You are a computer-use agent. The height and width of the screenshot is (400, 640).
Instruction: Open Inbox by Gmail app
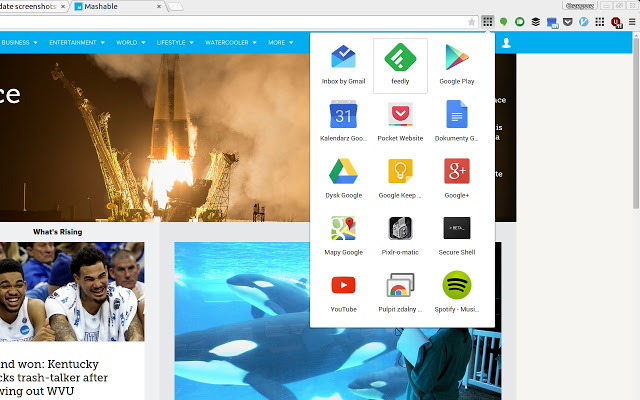click(343, 65)
